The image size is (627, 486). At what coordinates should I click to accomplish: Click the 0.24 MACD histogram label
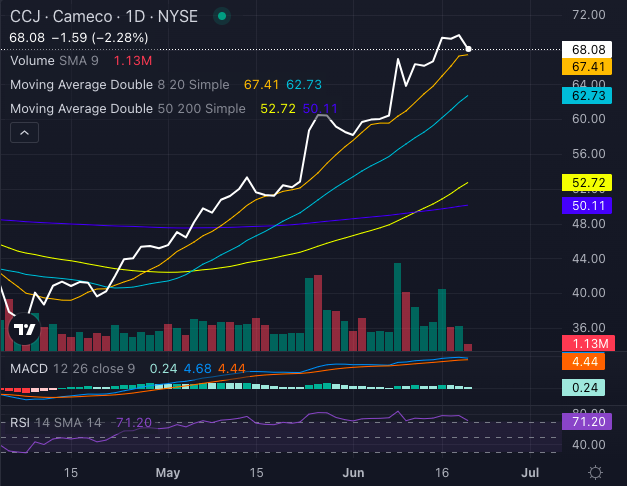tap(583, 388)
